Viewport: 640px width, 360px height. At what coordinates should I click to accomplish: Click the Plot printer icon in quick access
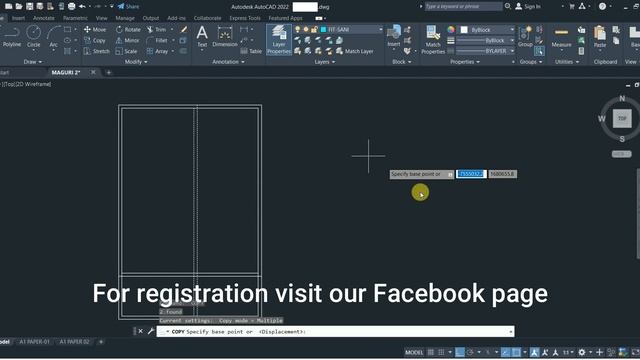coord(71,7)
